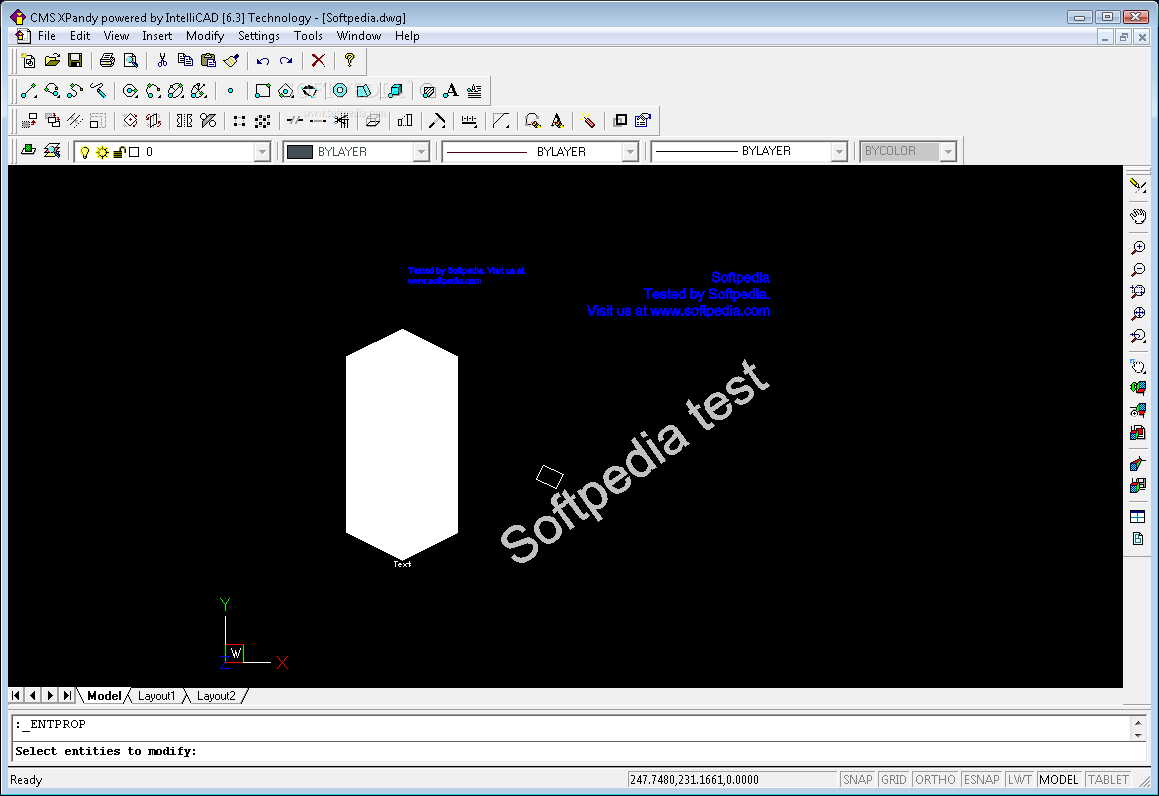Open the File menu
The image size is (1159, 796).
tap(47, 35)
